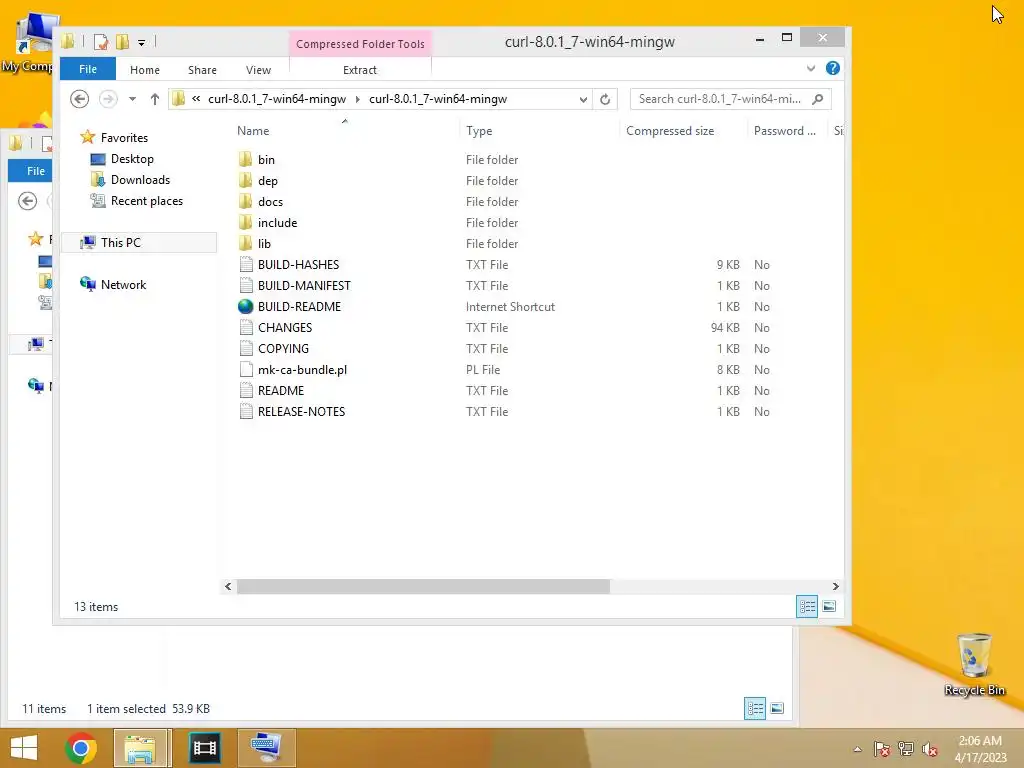Viewport: 1024px width, 768px height.
Task: Switch to the Large icons view layout
Action: click(x=829, y=607)
